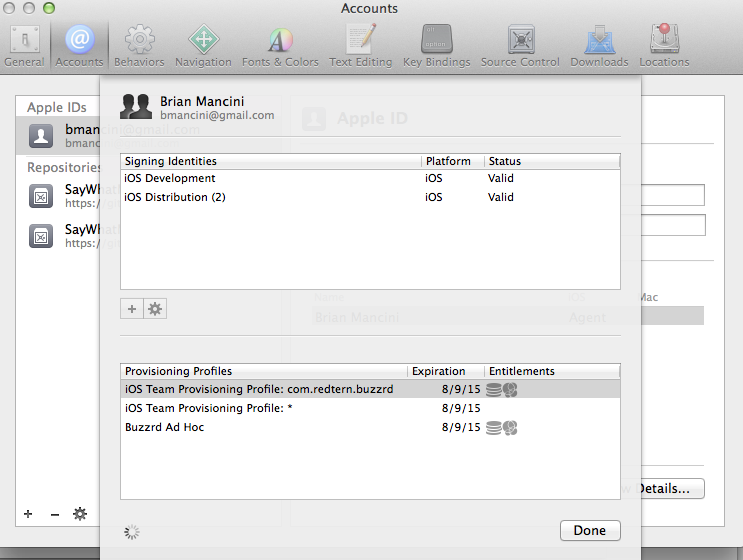The height and width of the screenshot is (560, 743).
Task: Open Navigation preferences pane
Action: 203,46
